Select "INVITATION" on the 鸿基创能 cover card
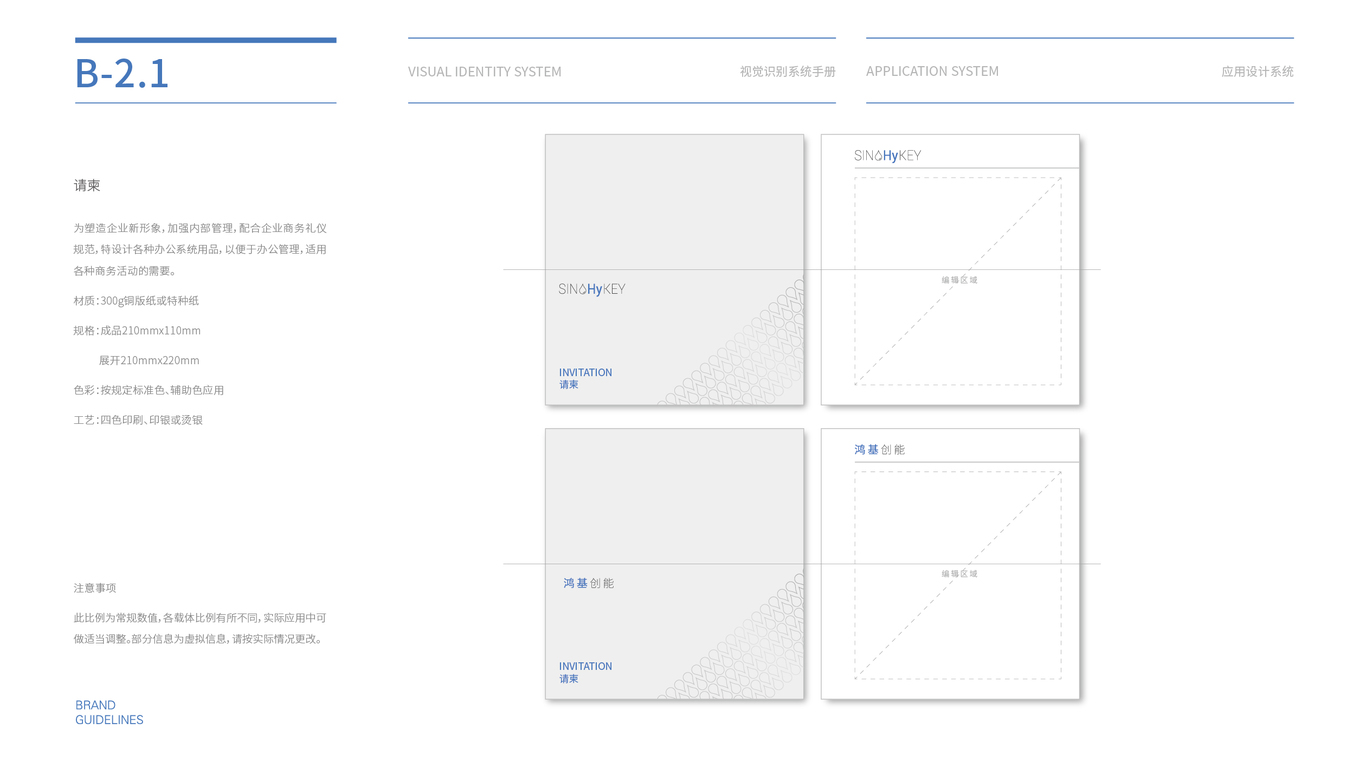This screenshot has width=1366, height=768. click(586, 666)
